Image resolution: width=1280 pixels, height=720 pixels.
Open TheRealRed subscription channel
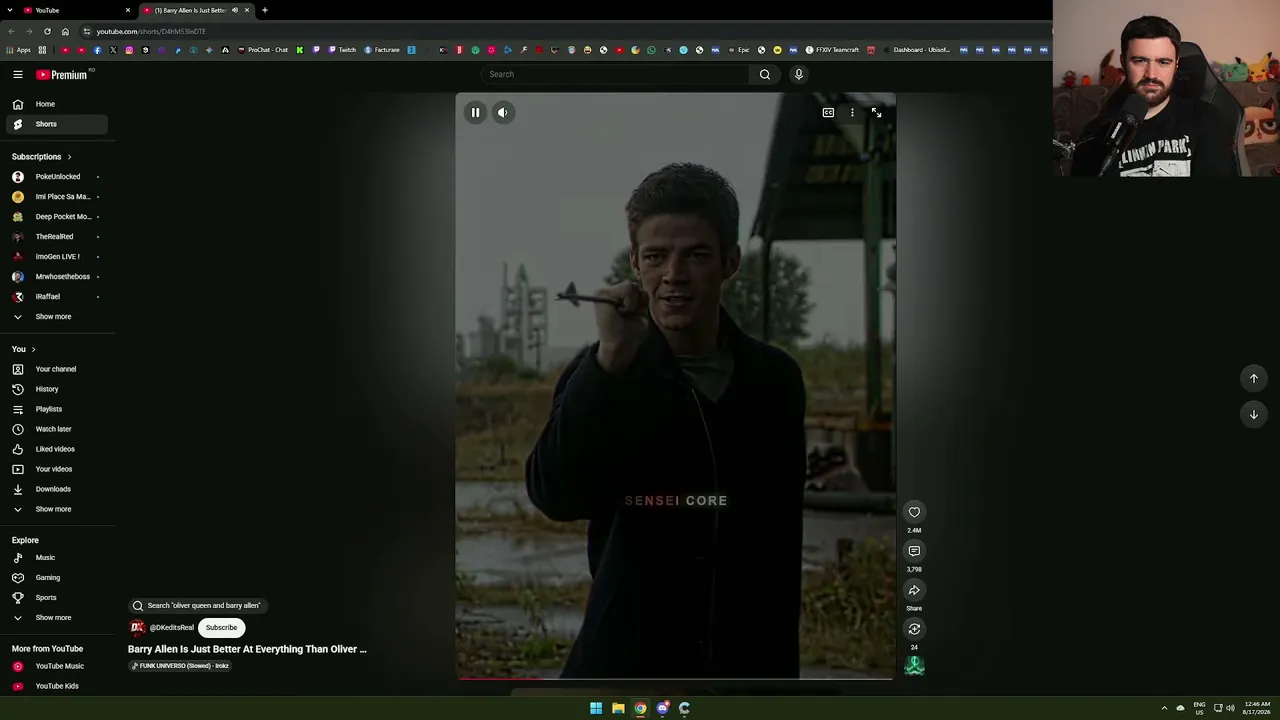click(x=58, y=237)
